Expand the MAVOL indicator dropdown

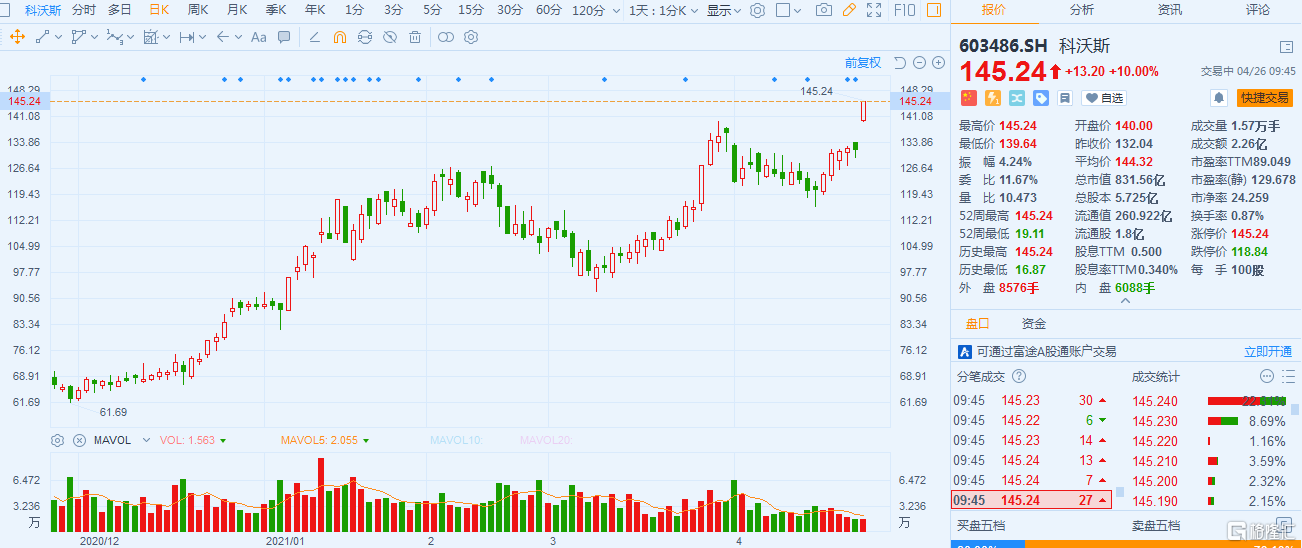147,440
